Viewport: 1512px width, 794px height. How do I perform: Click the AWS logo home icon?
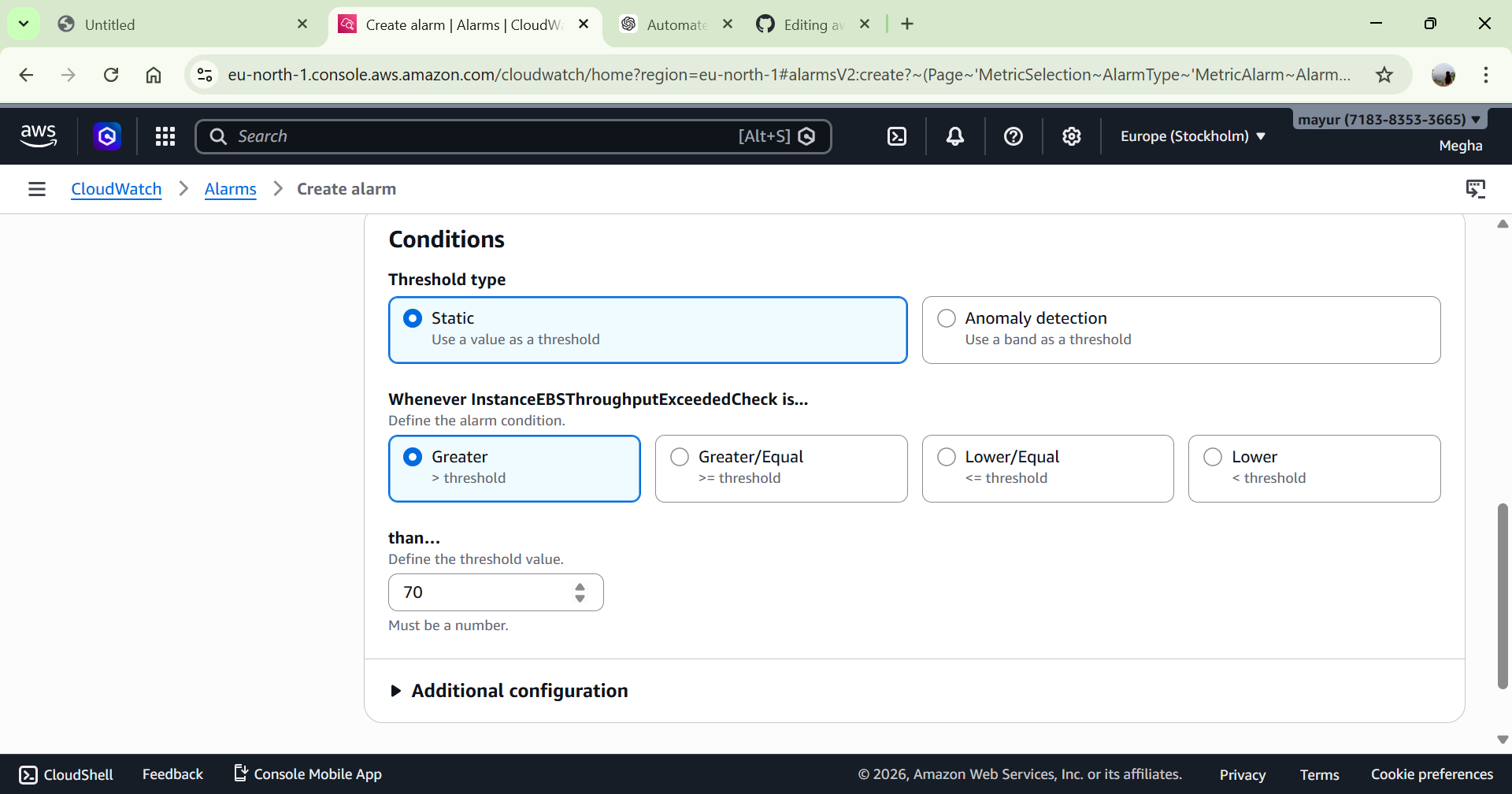point(39,136)
